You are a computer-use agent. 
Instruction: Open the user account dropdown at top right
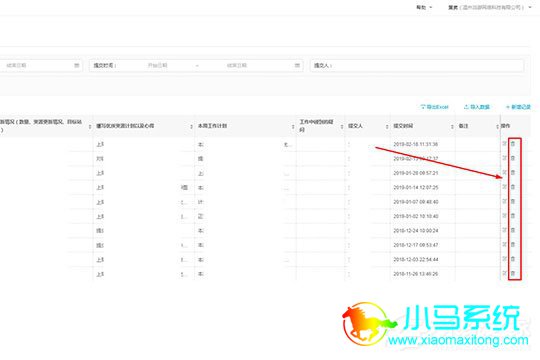490,7
